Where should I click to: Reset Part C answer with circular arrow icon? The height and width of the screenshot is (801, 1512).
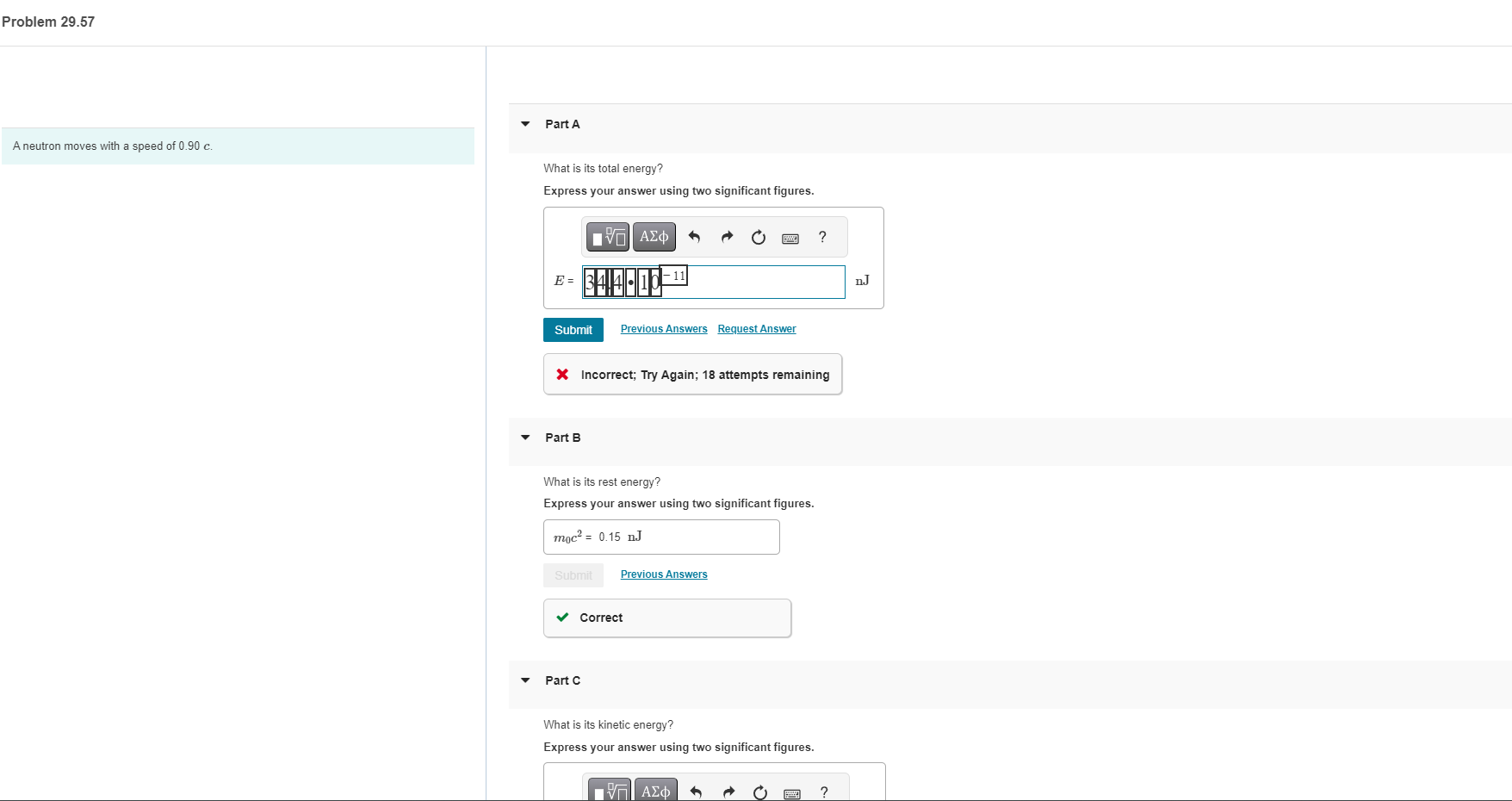click(x=760, y=792)
